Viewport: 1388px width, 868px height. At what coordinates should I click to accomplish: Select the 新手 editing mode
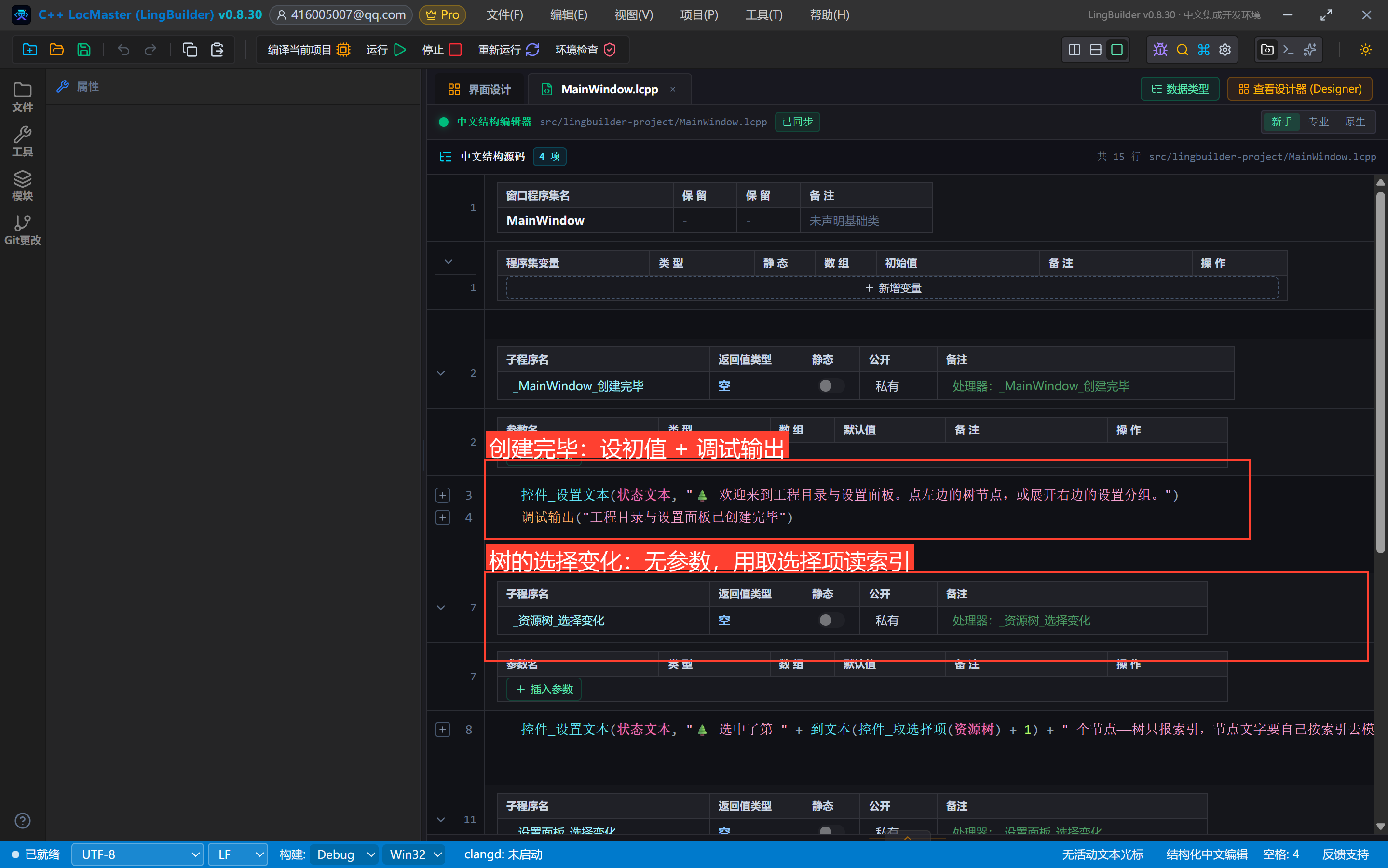point(1281,122)
